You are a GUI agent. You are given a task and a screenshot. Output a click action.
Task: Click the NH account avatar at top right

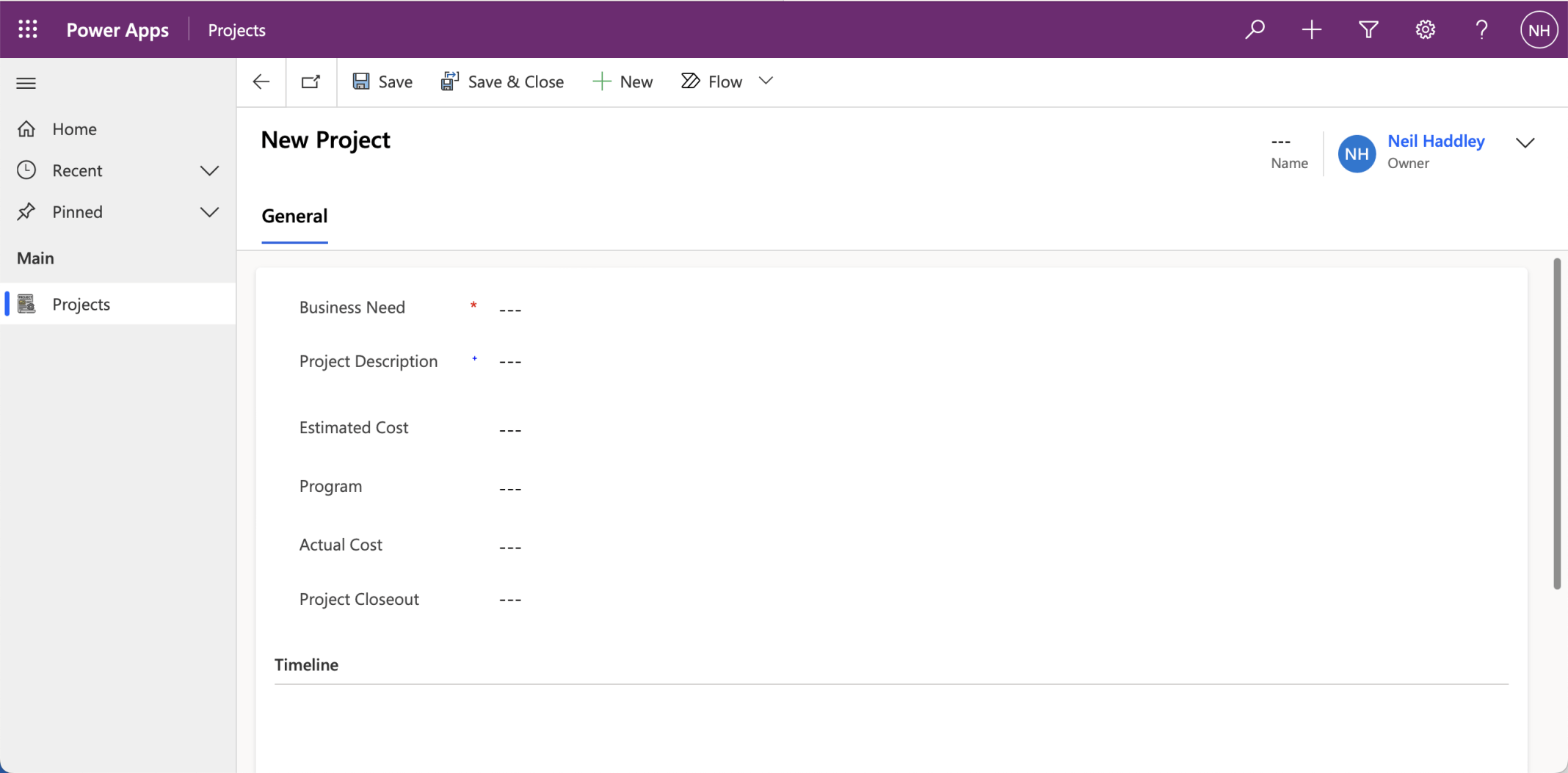1538,29
